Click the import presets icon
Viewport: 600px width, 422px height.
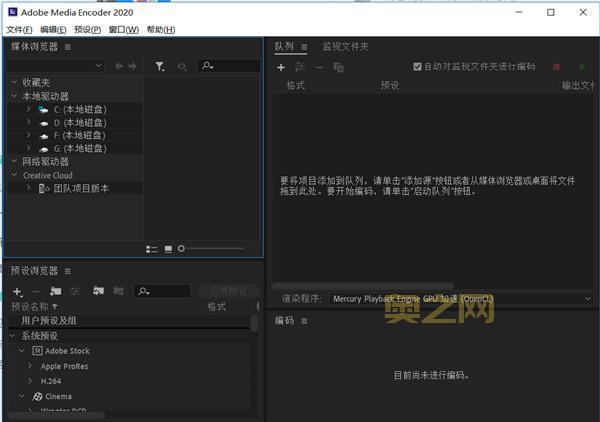click(98, 291)
